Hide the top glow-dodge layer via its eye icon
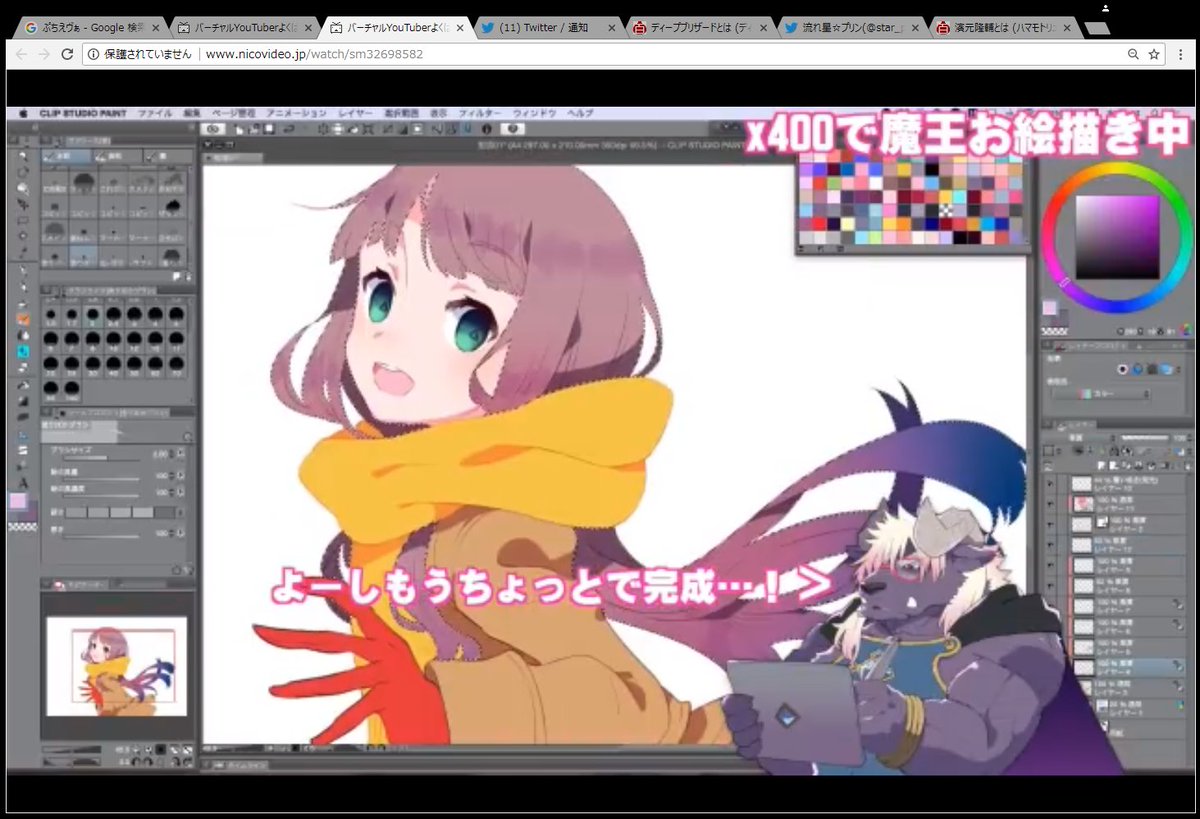The image size is (1200, 819). click(1052, 483)
